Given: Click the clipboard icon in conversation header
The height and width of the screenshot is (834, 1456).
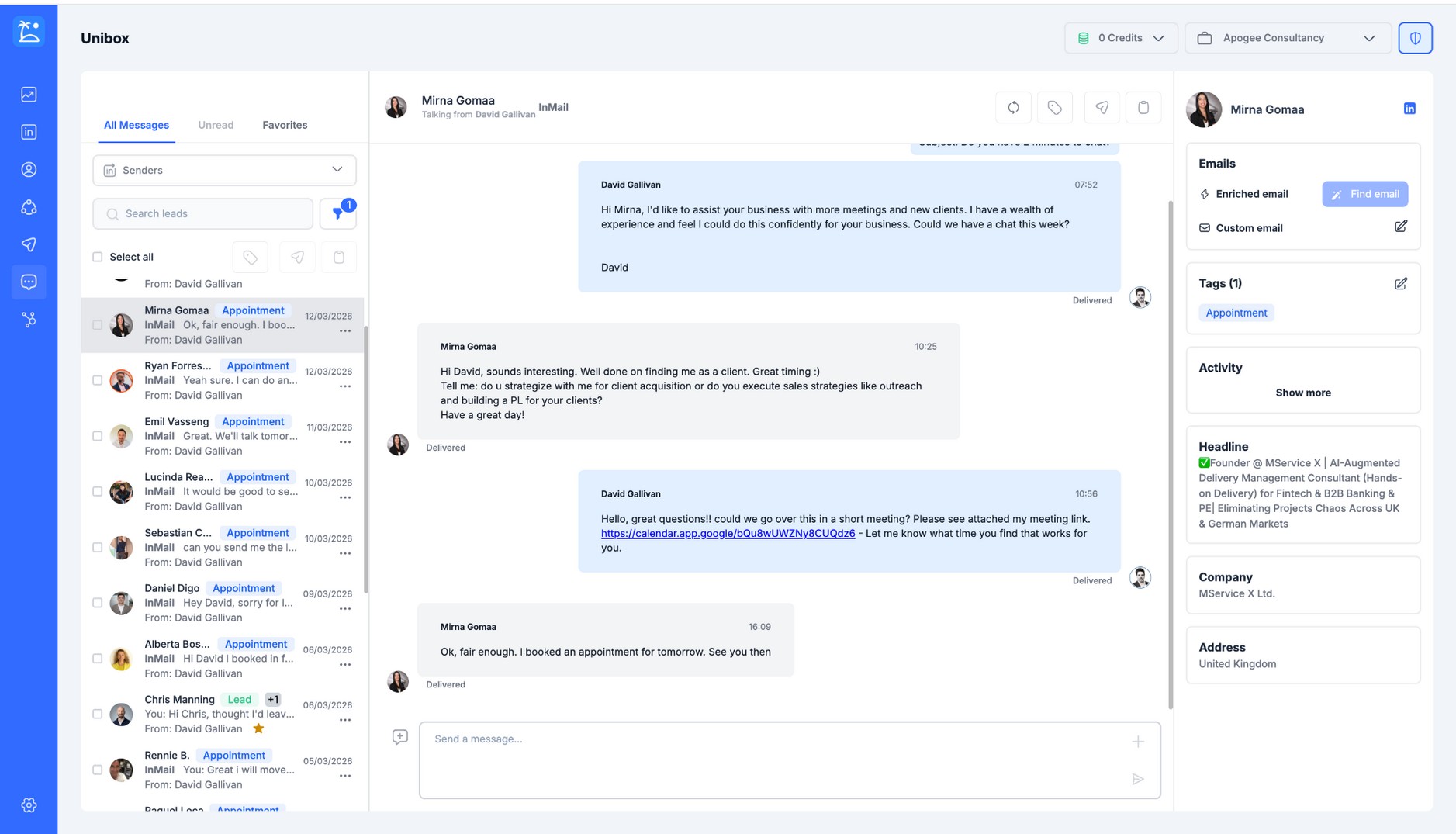Looking at the screenshot, I should 1143,108.
